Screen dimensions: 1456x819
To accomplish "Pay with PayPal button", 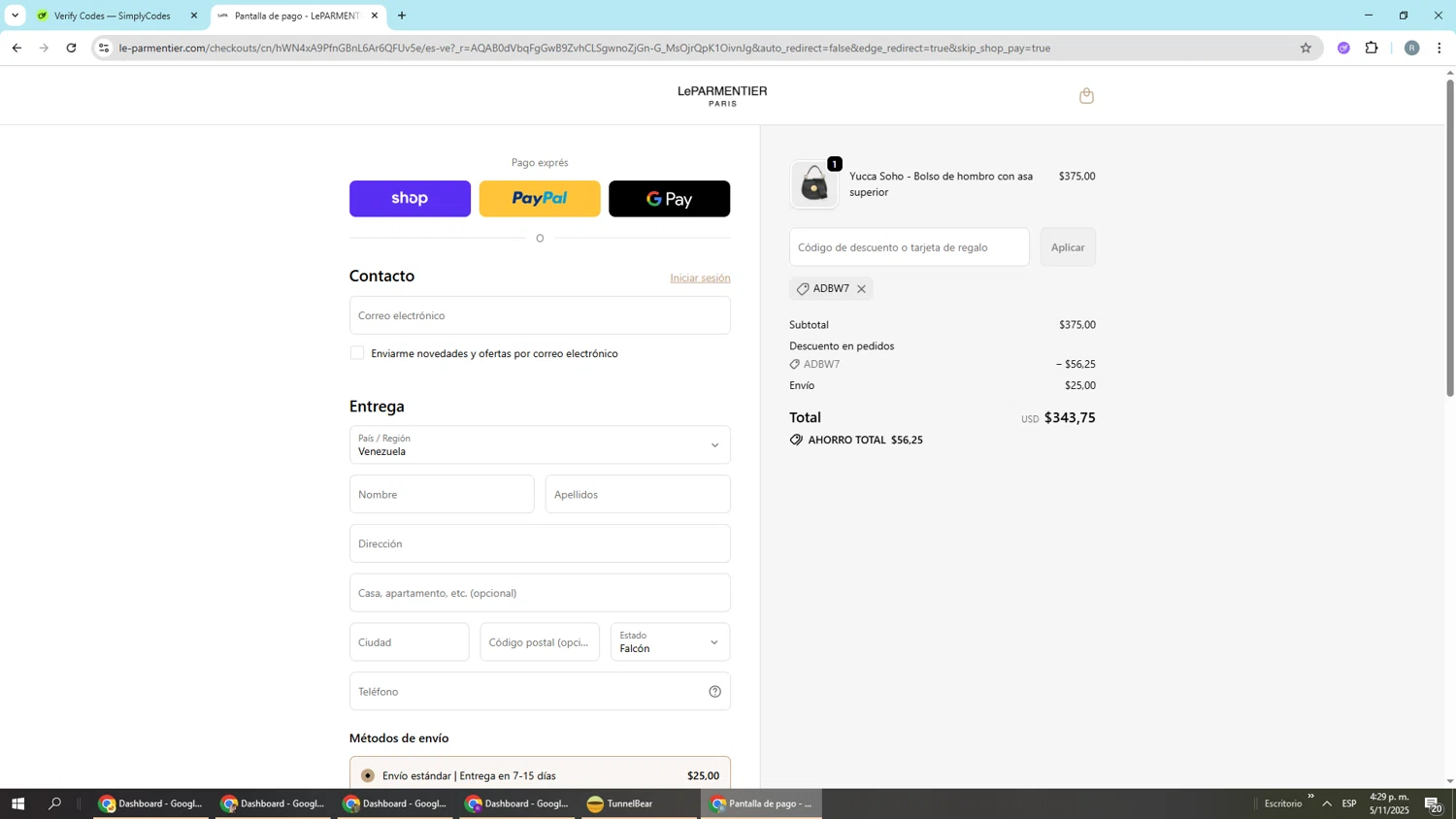I will click(540, 199).
